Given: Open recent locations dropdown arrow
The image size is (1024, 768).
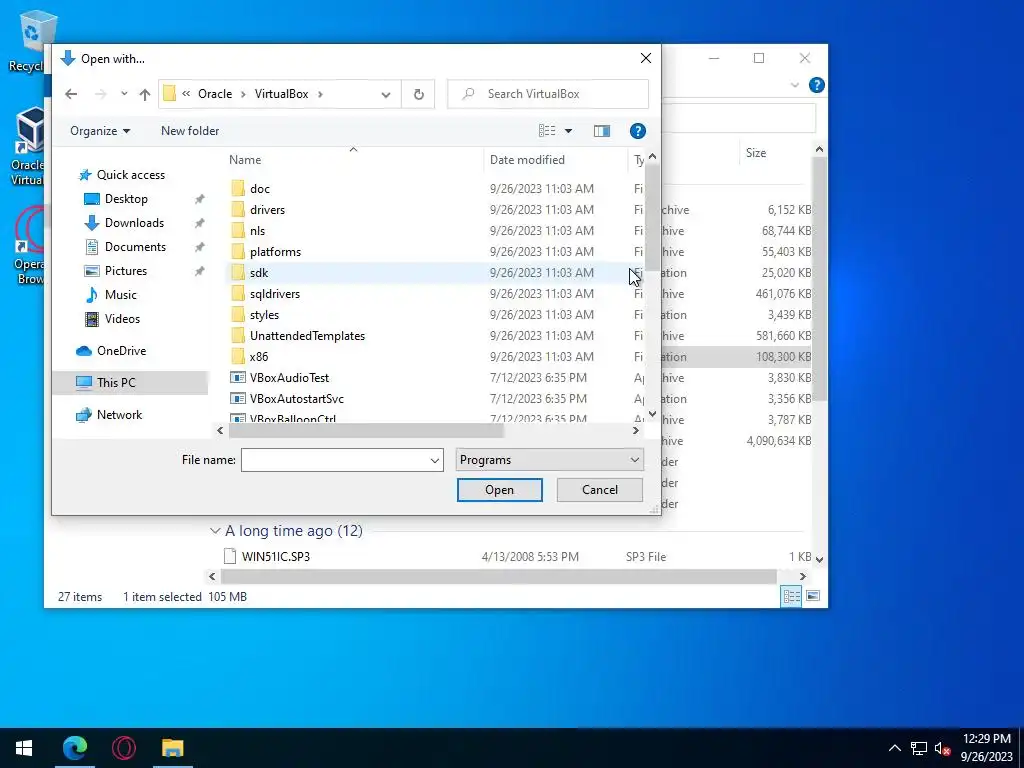Looking at the screenshot, I should click(x=124, y=94).
